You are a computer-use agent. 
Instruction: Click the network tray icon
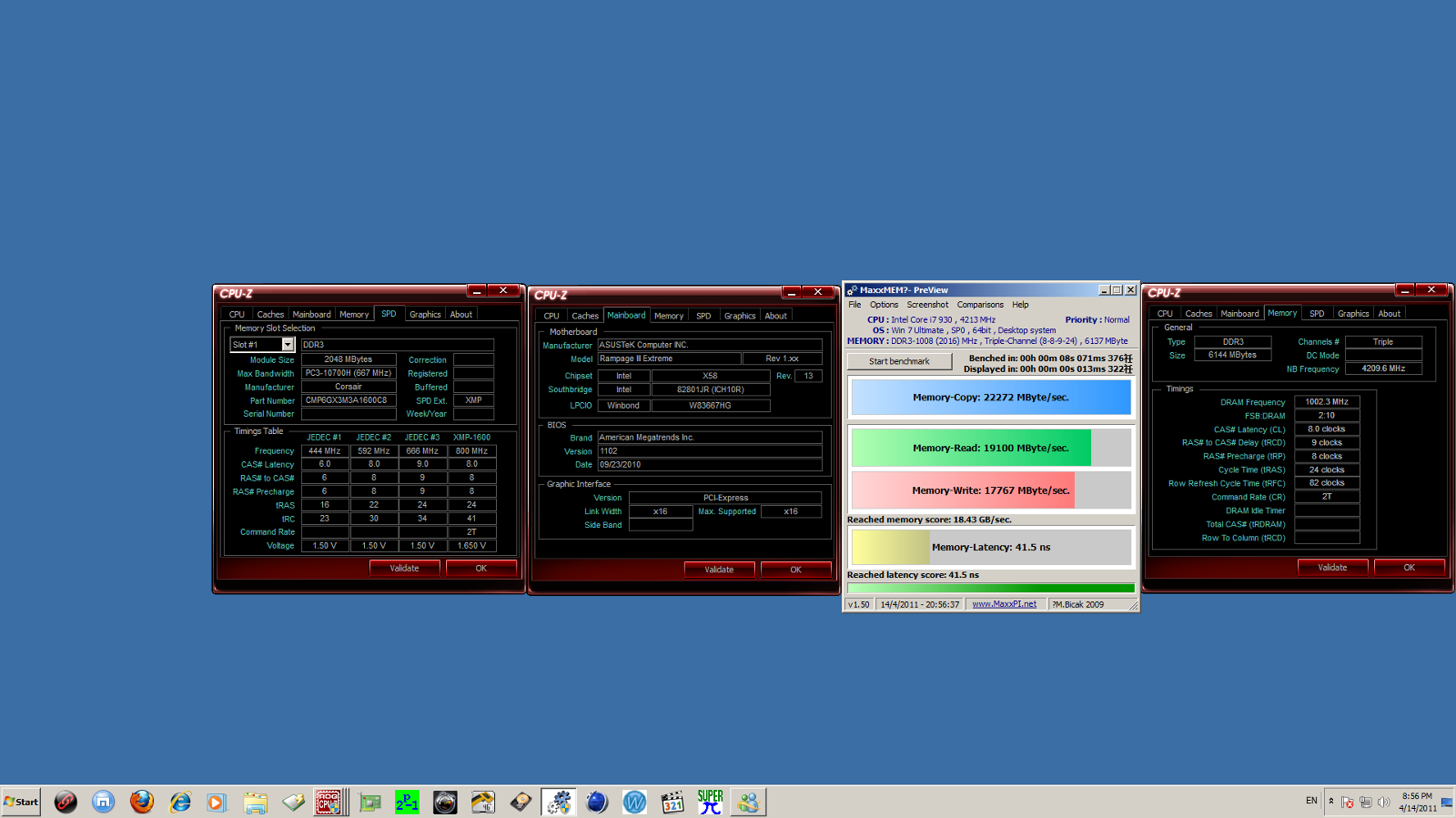(1365, 802)
